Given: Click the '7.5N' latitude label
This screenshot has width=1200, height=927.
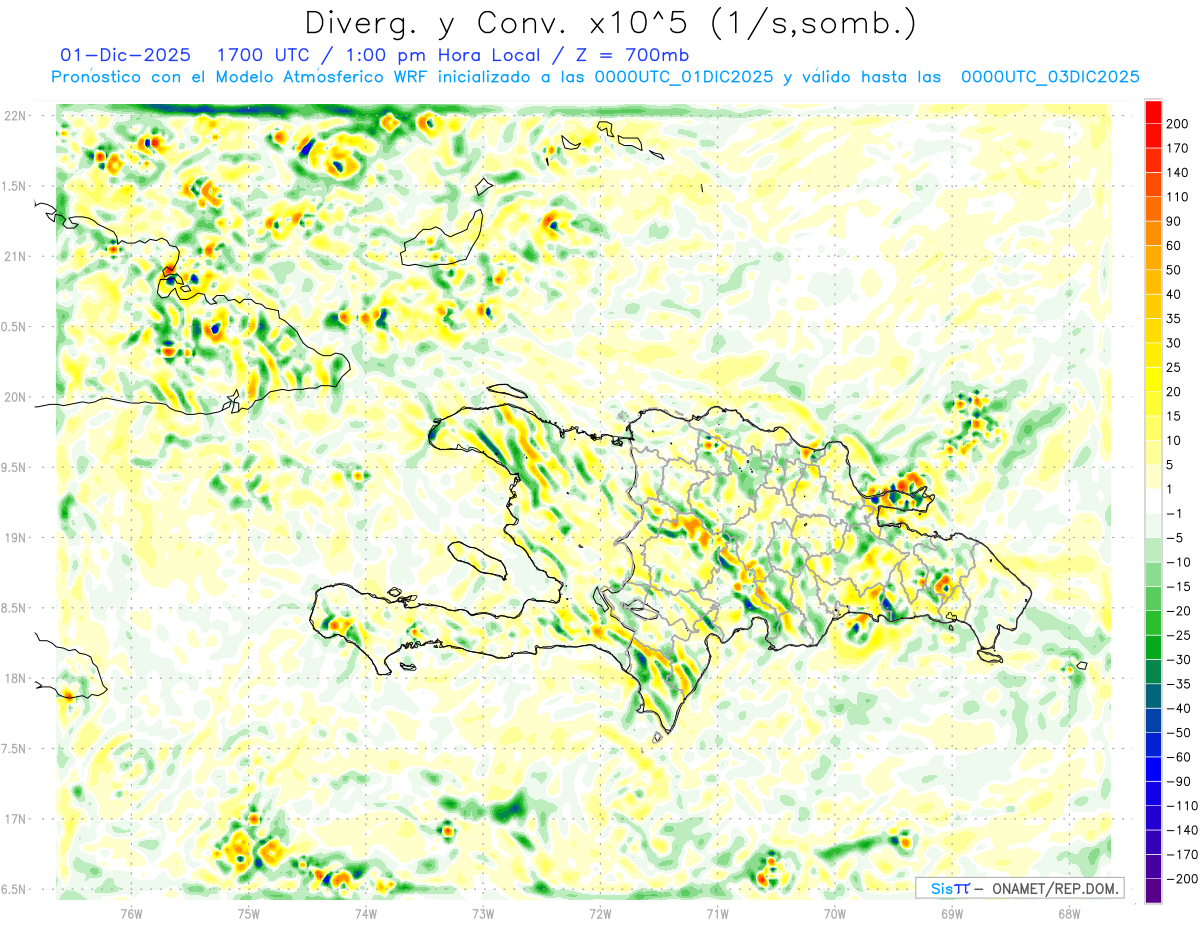Looking at the screenshot, I should pyautogui.click(x=15, y=748).
